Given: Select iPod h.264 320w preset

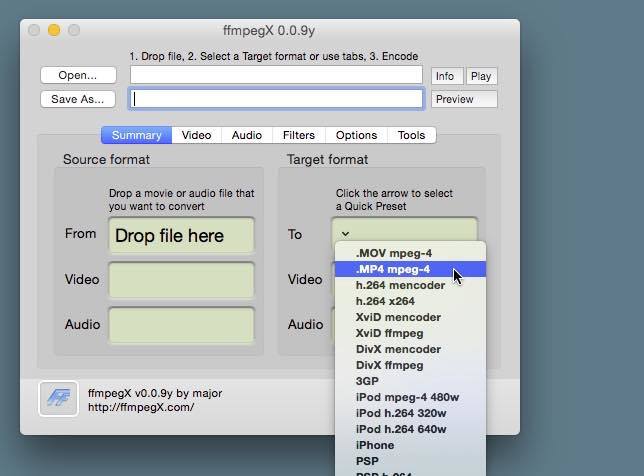Looking at the screenshot, I should coord(410,414).
